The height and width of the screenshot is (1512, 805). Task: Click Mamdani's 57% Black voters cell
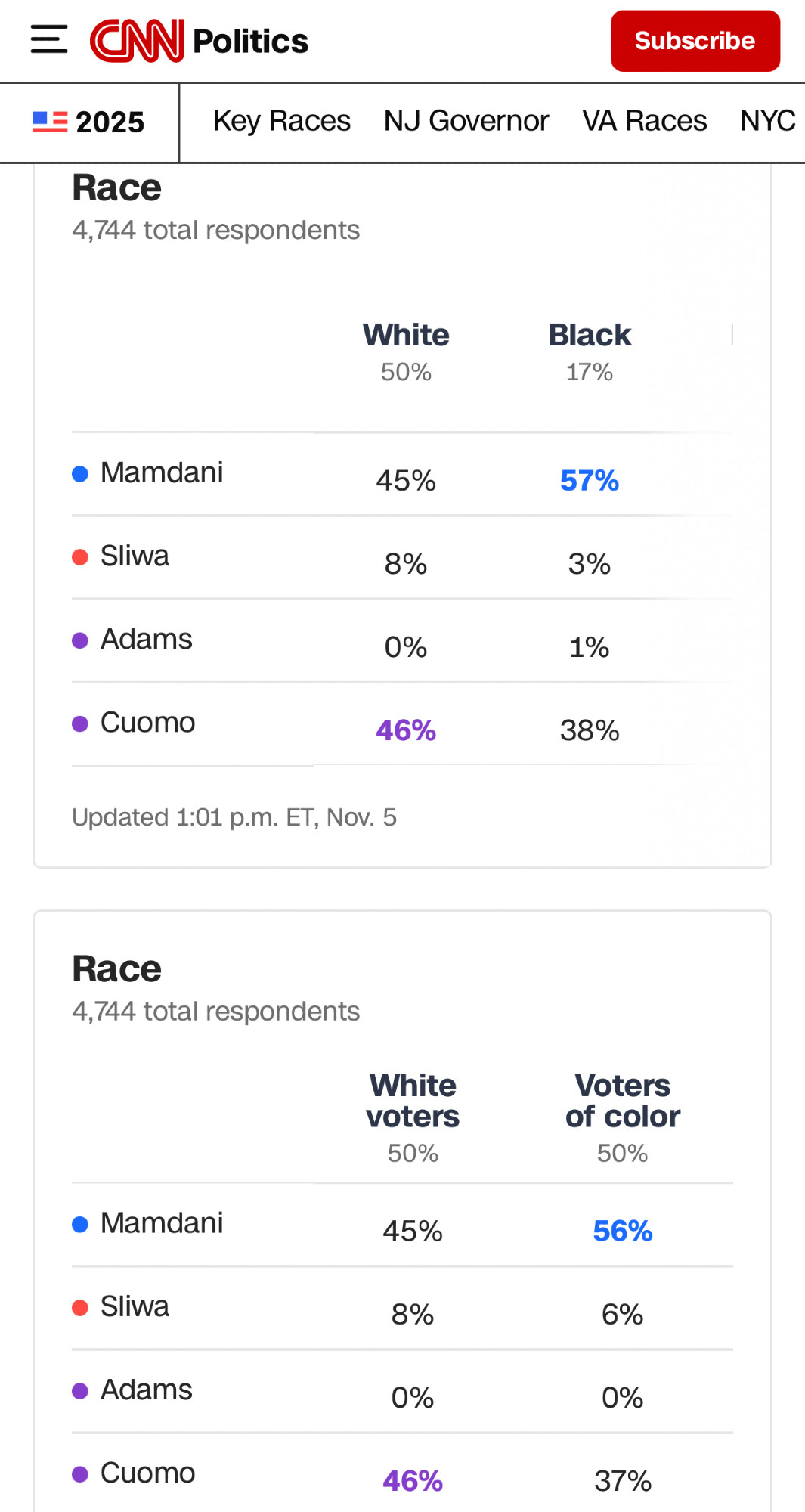tap(590, 481)
